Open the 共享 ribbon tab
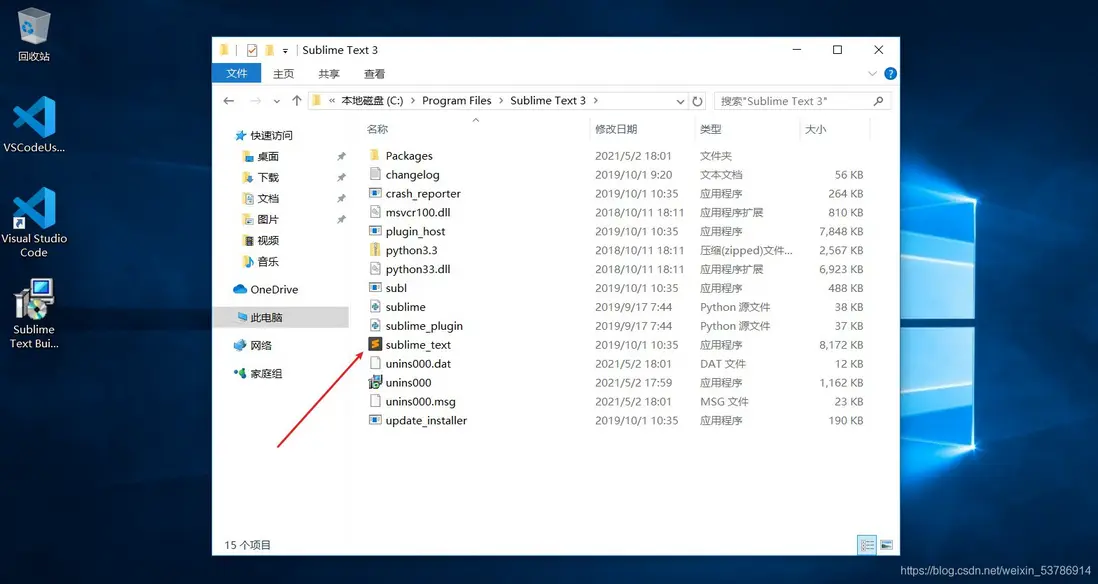 coord(329,74)
